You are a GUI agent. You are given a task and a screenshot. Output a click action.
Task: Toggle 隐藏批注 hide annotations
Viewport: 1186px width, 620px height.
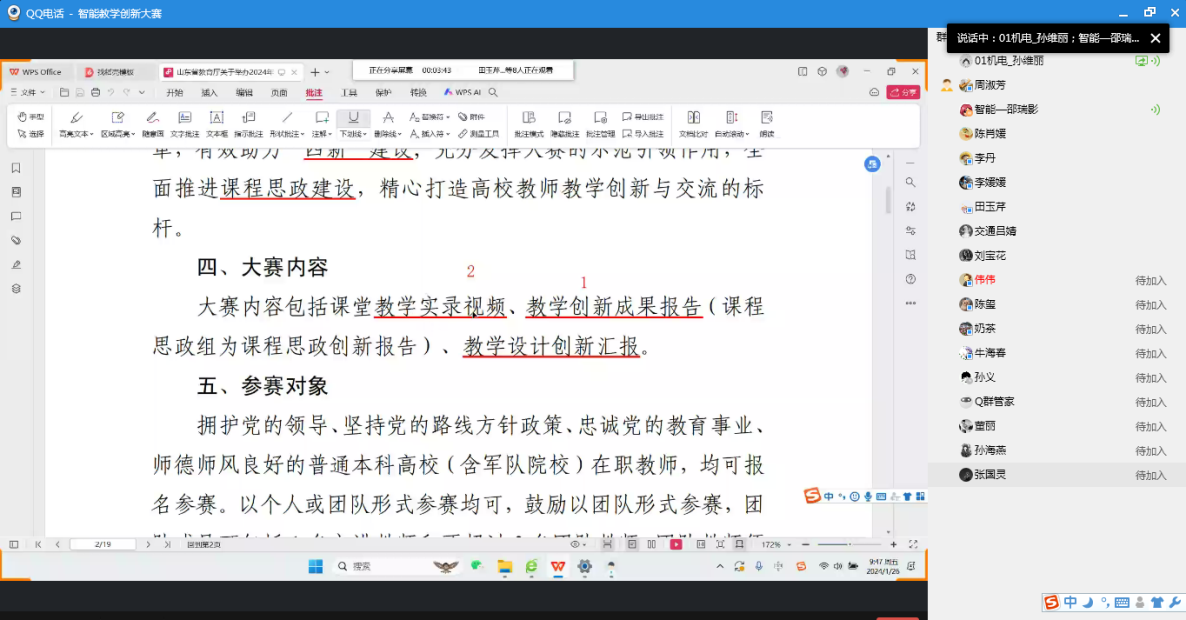point(564,123)
